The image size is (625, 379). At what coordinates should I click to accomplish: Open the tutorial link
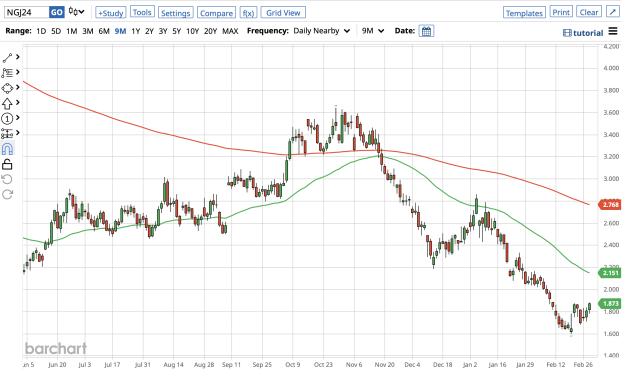[583, 33]
